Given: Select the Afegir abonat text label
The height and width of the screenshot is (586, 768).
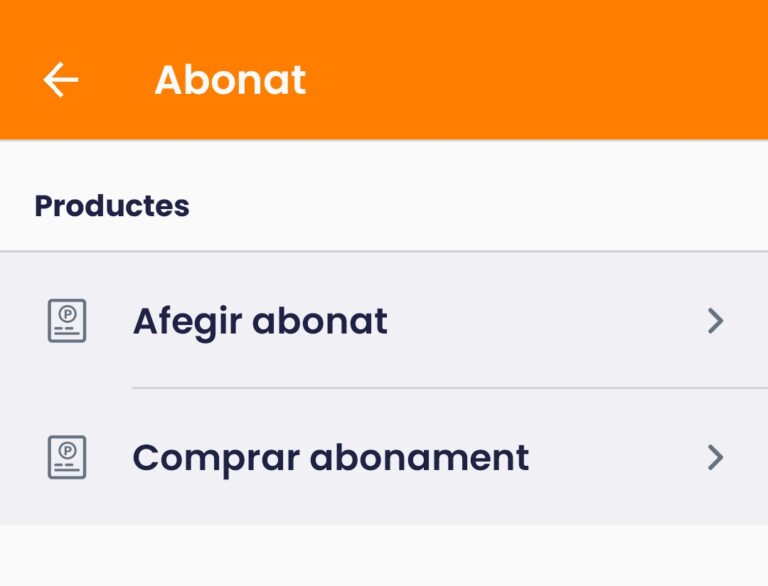Looking at the screenshot, I should click(260, 322).
